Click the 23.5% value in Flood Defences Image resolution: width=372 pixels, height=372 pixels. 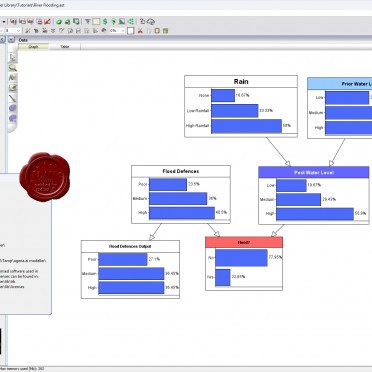194,184
